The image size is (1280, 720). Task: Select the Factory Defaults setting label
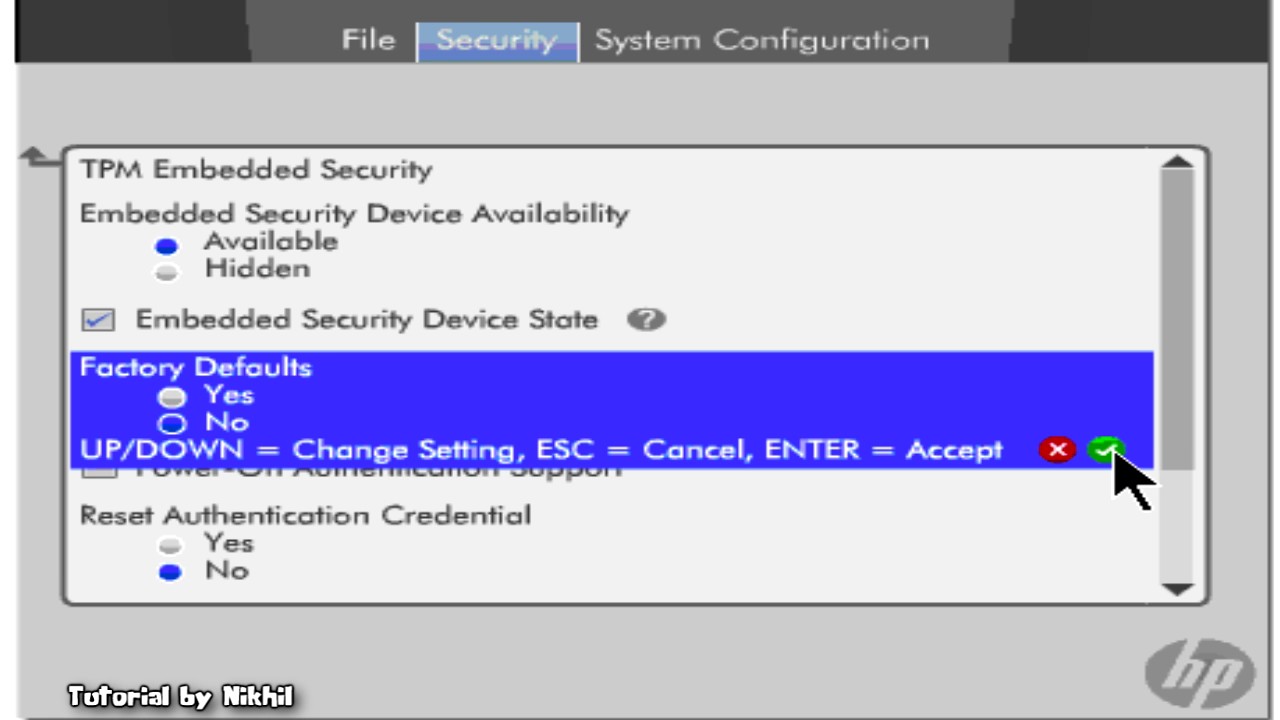click(196, 367)
